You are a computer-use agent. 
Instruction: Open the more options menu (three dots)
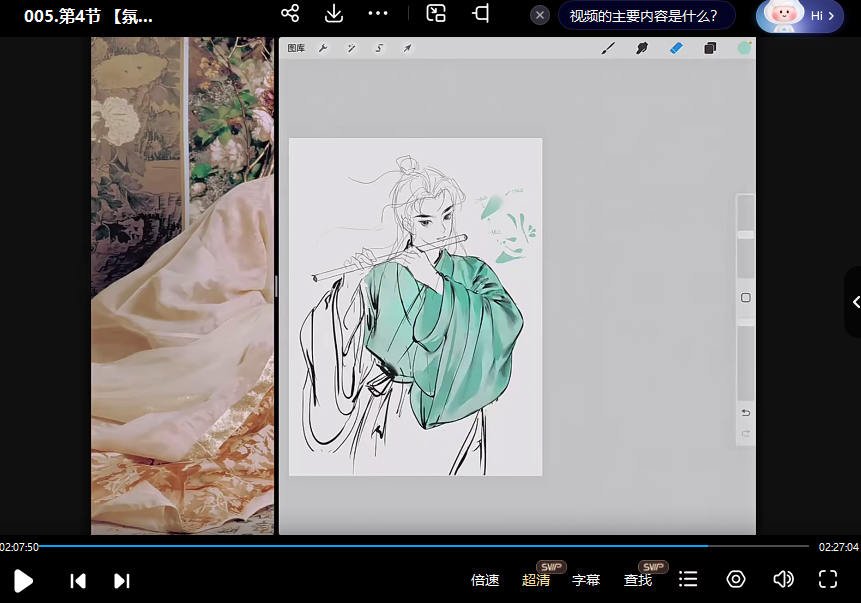coord(378,14)
